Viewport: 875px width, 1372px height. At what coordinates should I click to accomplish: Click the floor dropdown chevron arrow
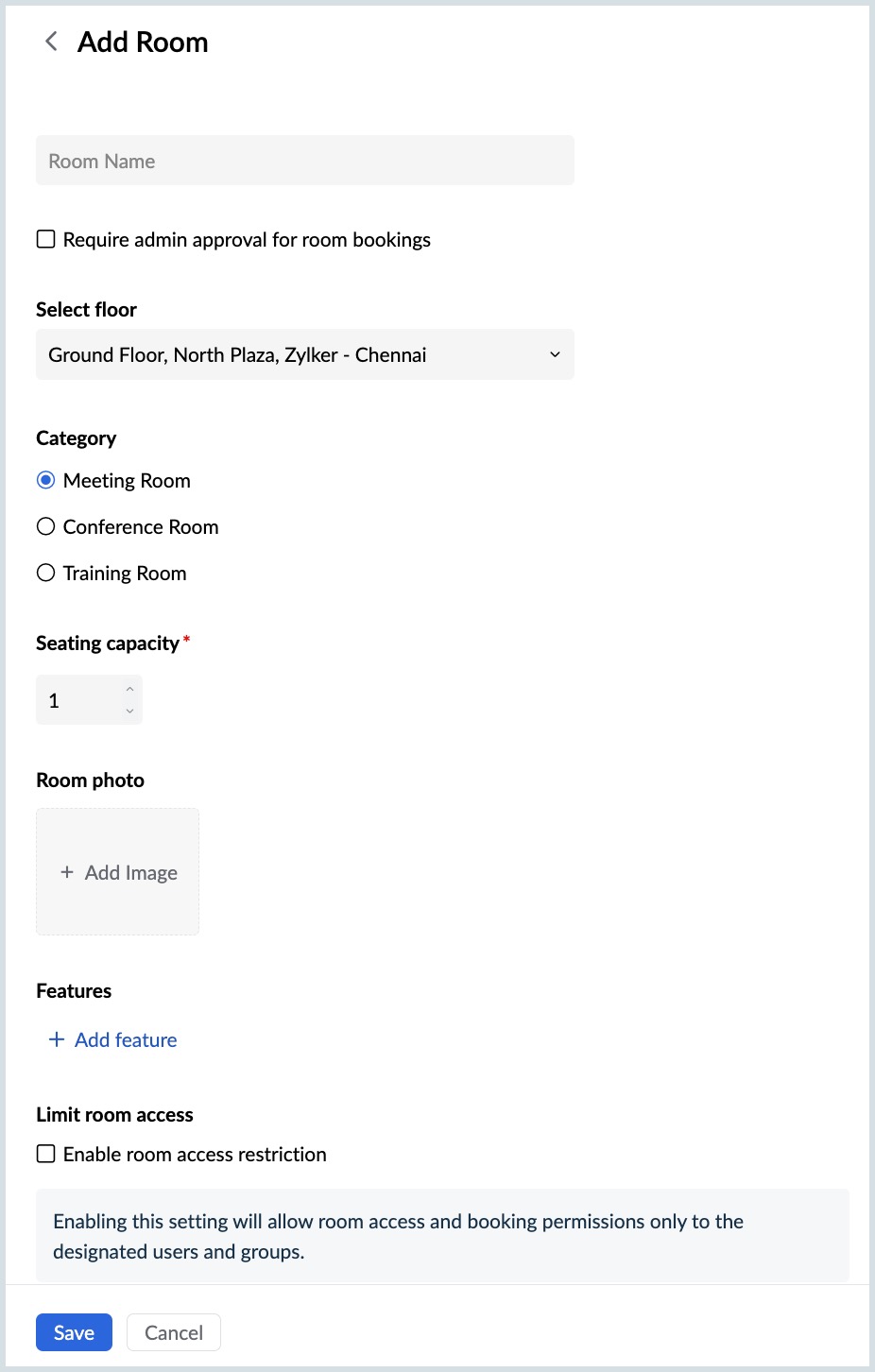[555, 354]
